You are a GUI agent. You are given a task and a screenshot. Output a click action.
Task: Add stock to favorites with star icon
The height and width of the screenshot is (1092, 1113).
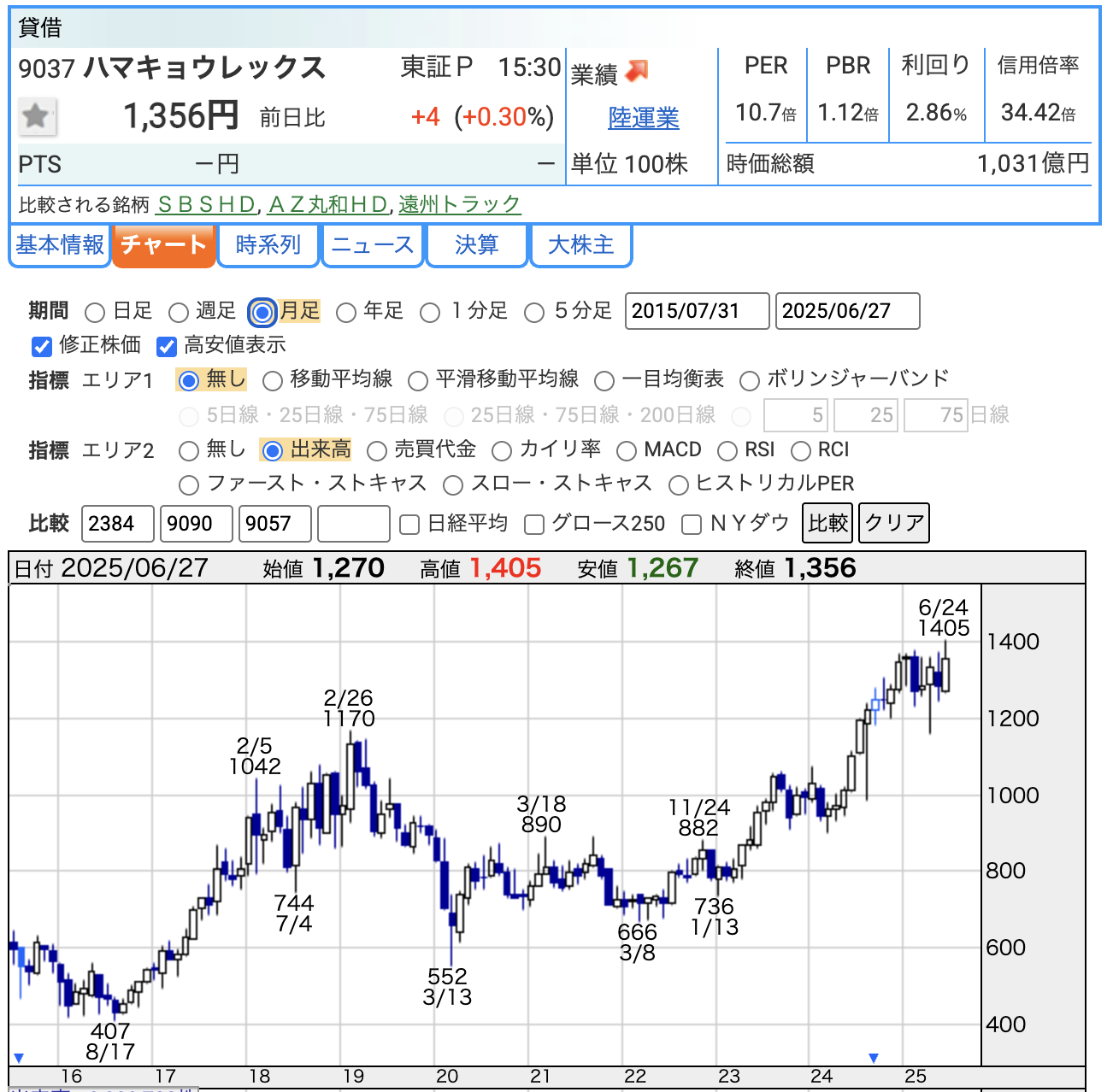[x=37, y=117]
